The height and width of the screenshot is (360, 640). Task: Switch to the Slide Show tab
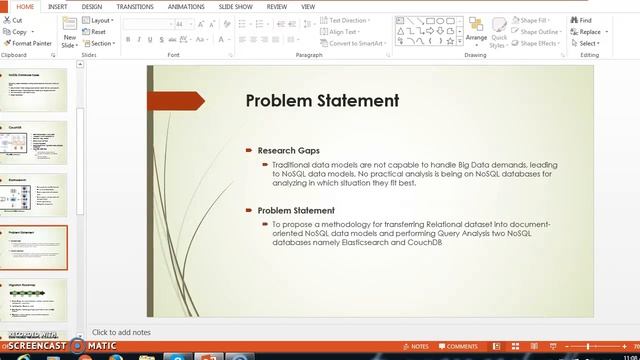click(x=236, y=7)
